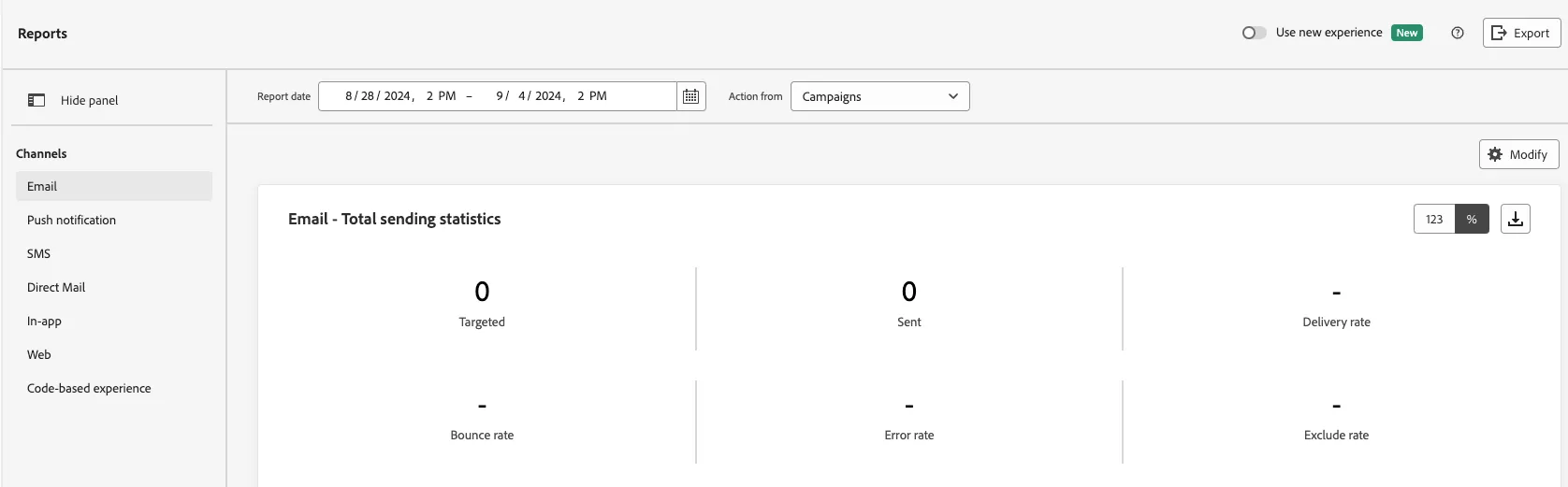Click the green New badge
Viewport: 1568px width, 487px height.
coord(1406,33)
